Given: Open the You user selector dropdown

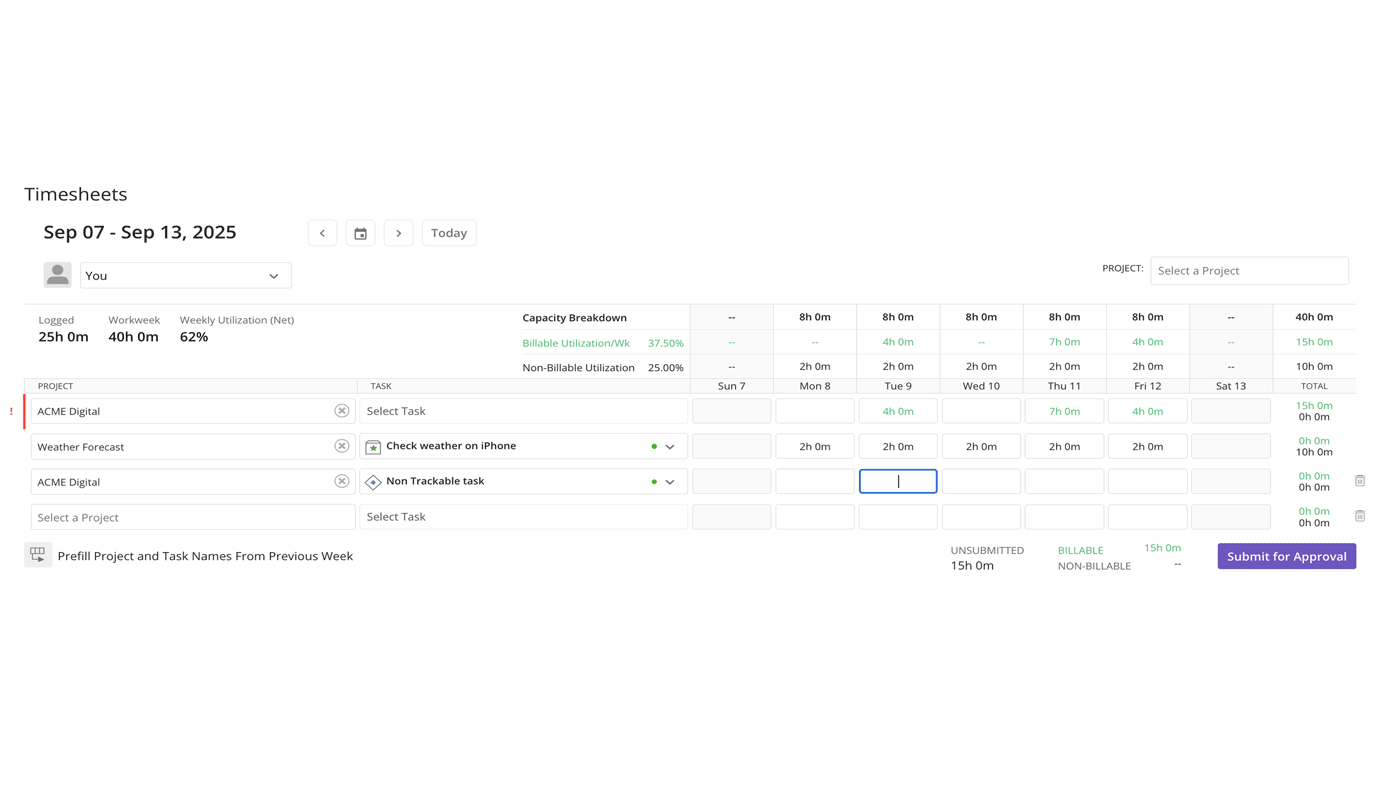Looking at the screenshot, I should pos(185,274).
